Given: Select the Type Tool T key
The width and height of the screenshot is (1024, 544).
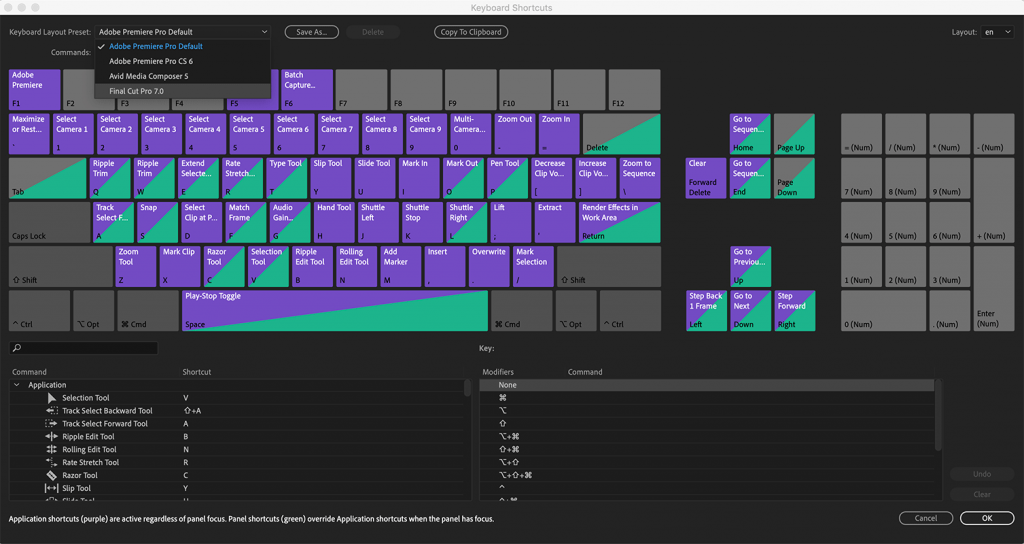Looking at the screenshot, I should [286, 178].
